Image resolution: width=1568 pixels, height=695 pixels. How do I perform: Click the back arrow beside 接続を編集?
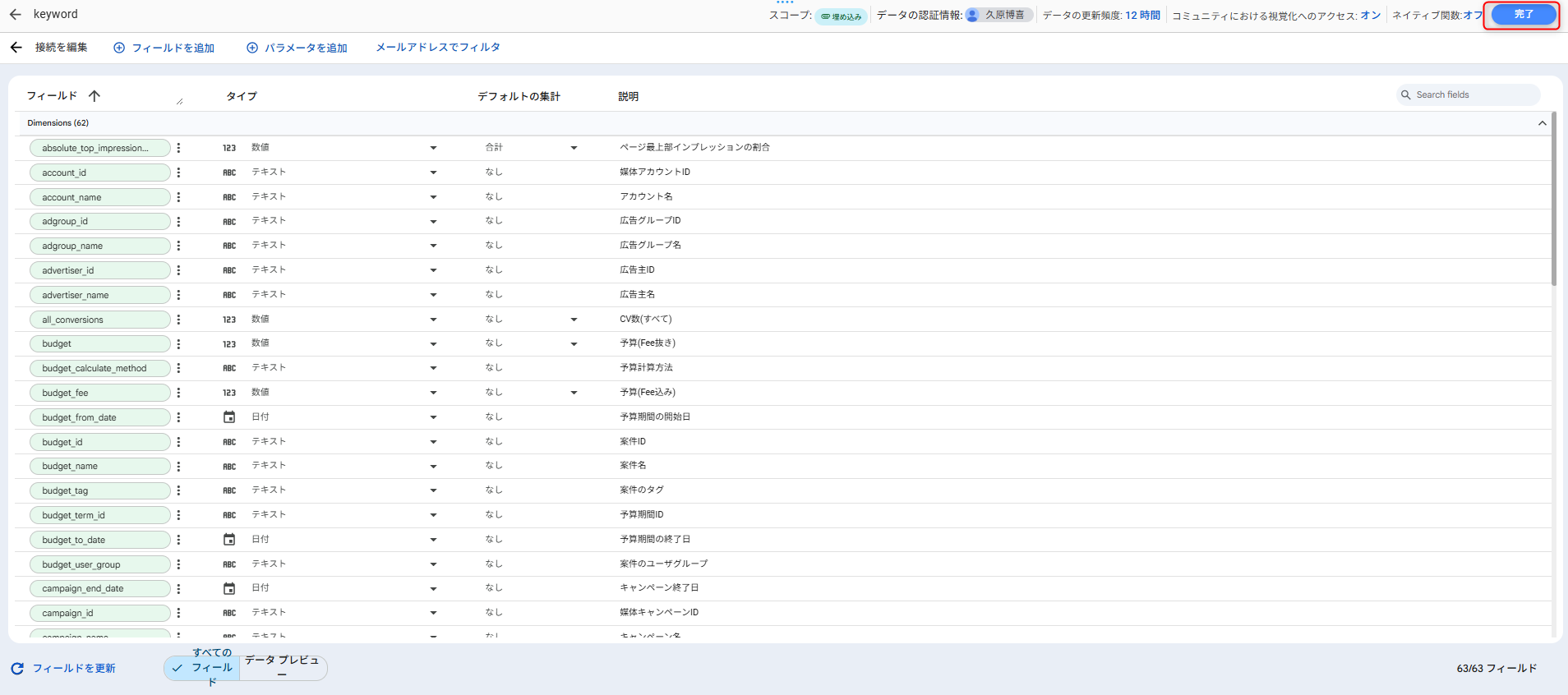16,48
